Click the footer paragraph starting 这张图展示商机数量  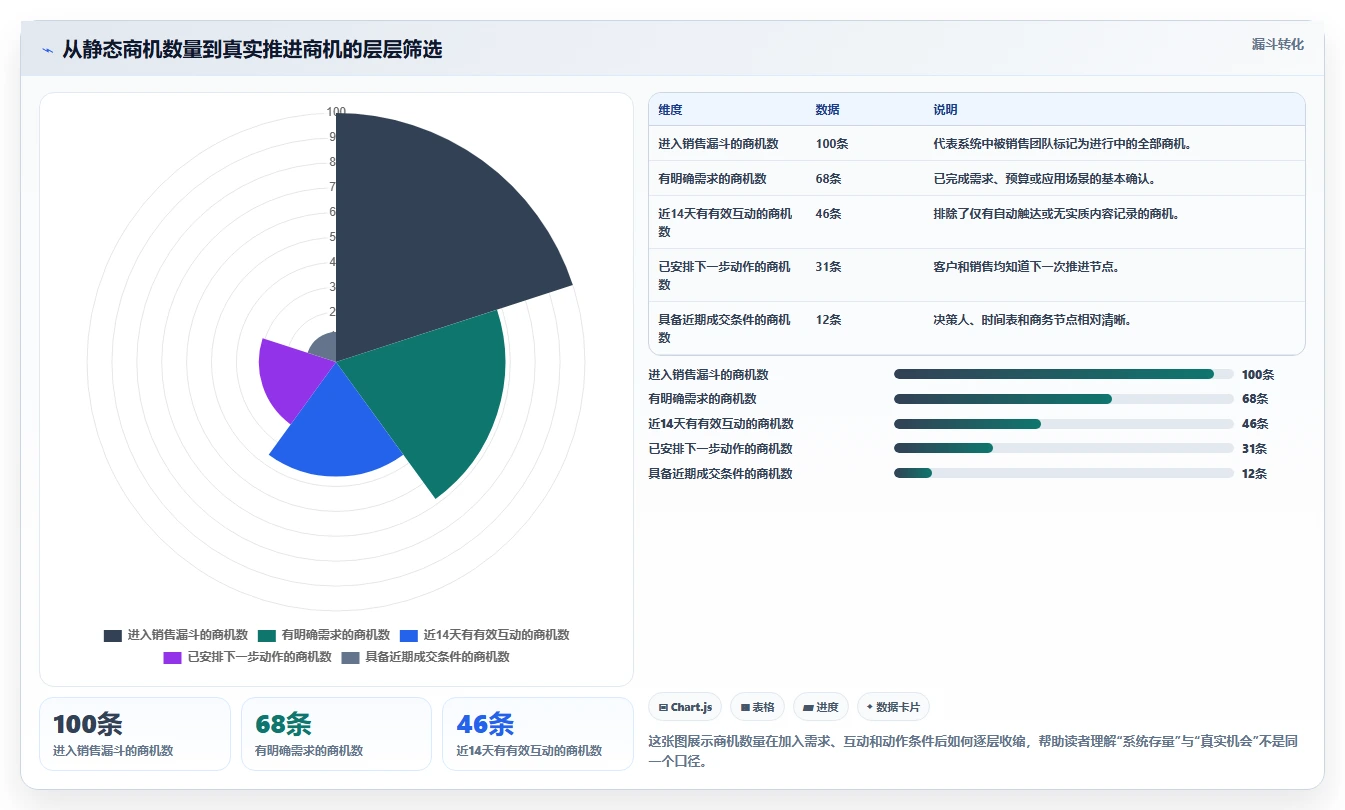pyautogui.click(x=973, y=751)
